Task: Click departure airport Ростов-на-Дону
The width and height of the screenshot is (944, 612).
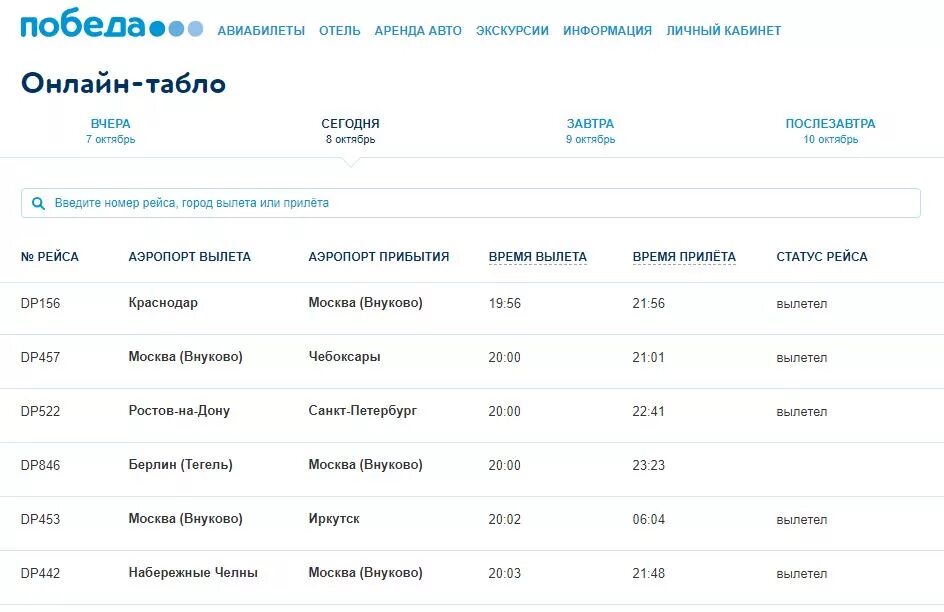Action: (179, 411)
